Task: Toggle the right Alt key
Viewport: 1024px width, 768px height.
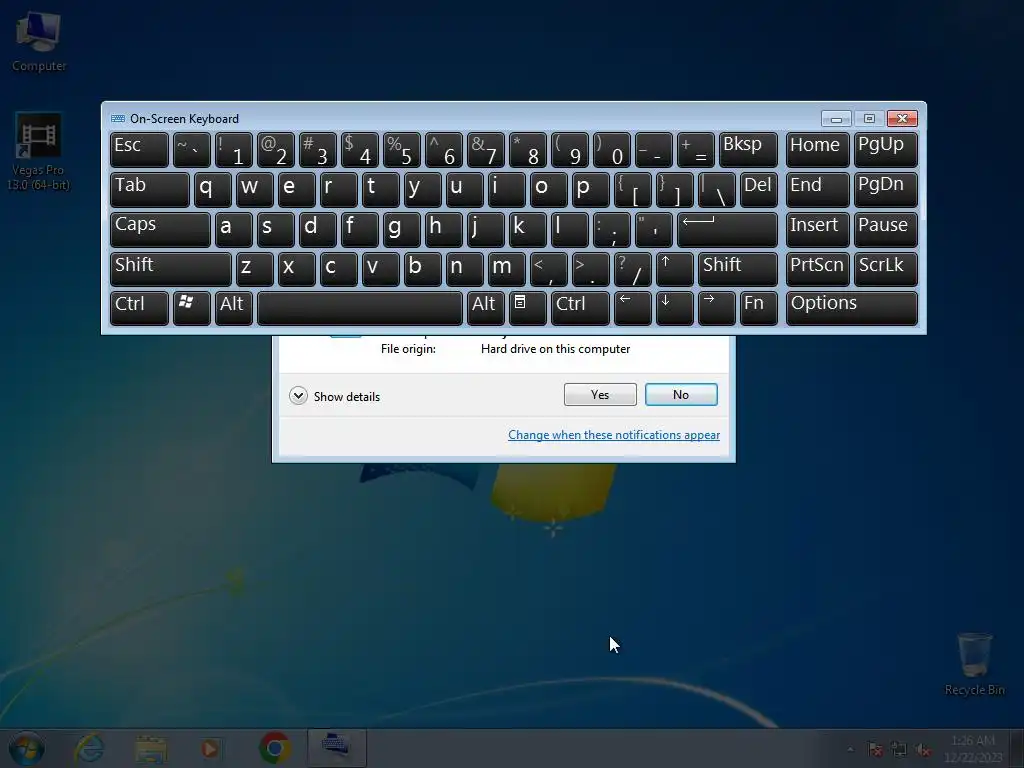Action: [x=485, y=308]
